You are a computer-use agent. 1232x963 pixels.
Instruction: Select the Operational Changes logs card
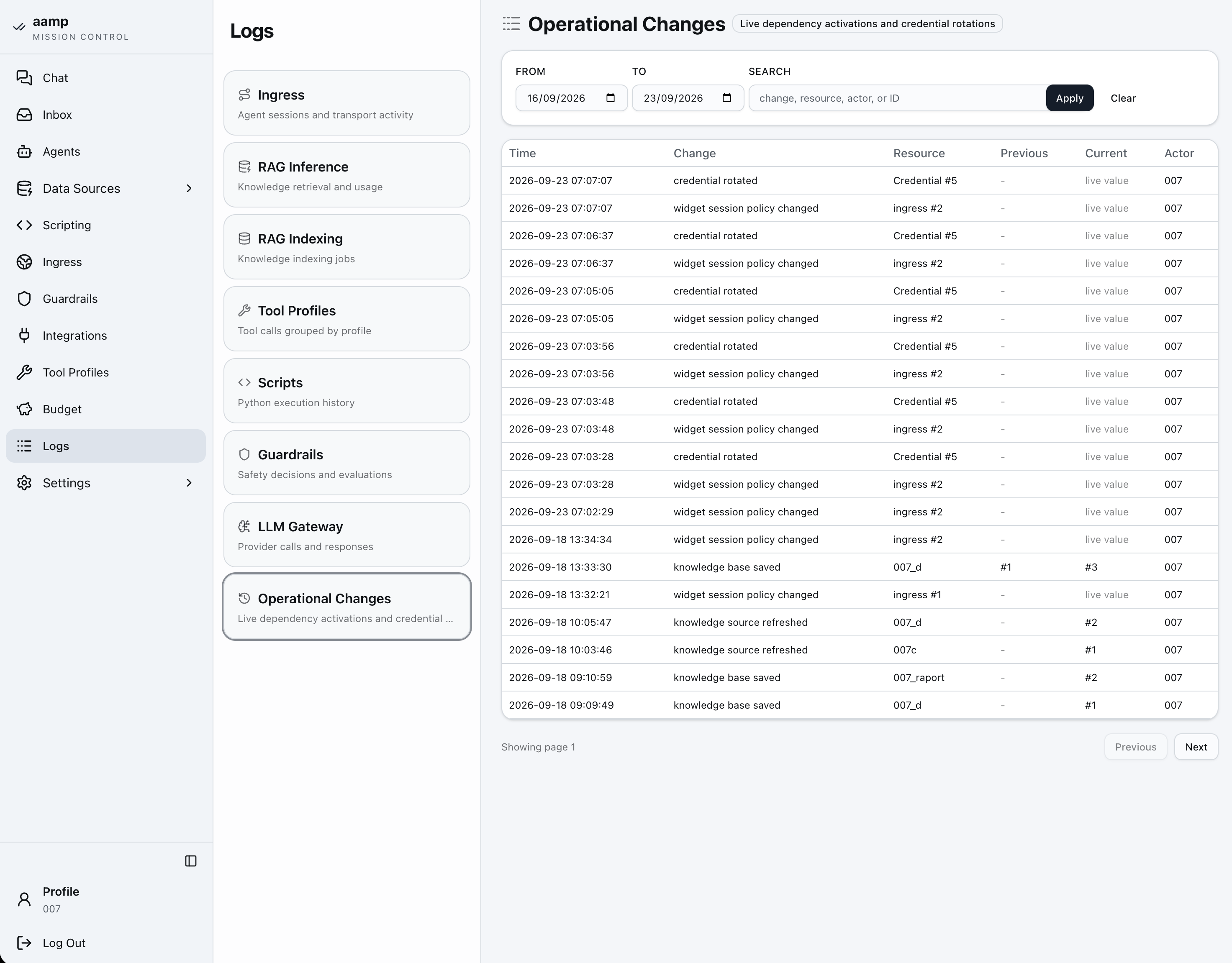[347, 607]
